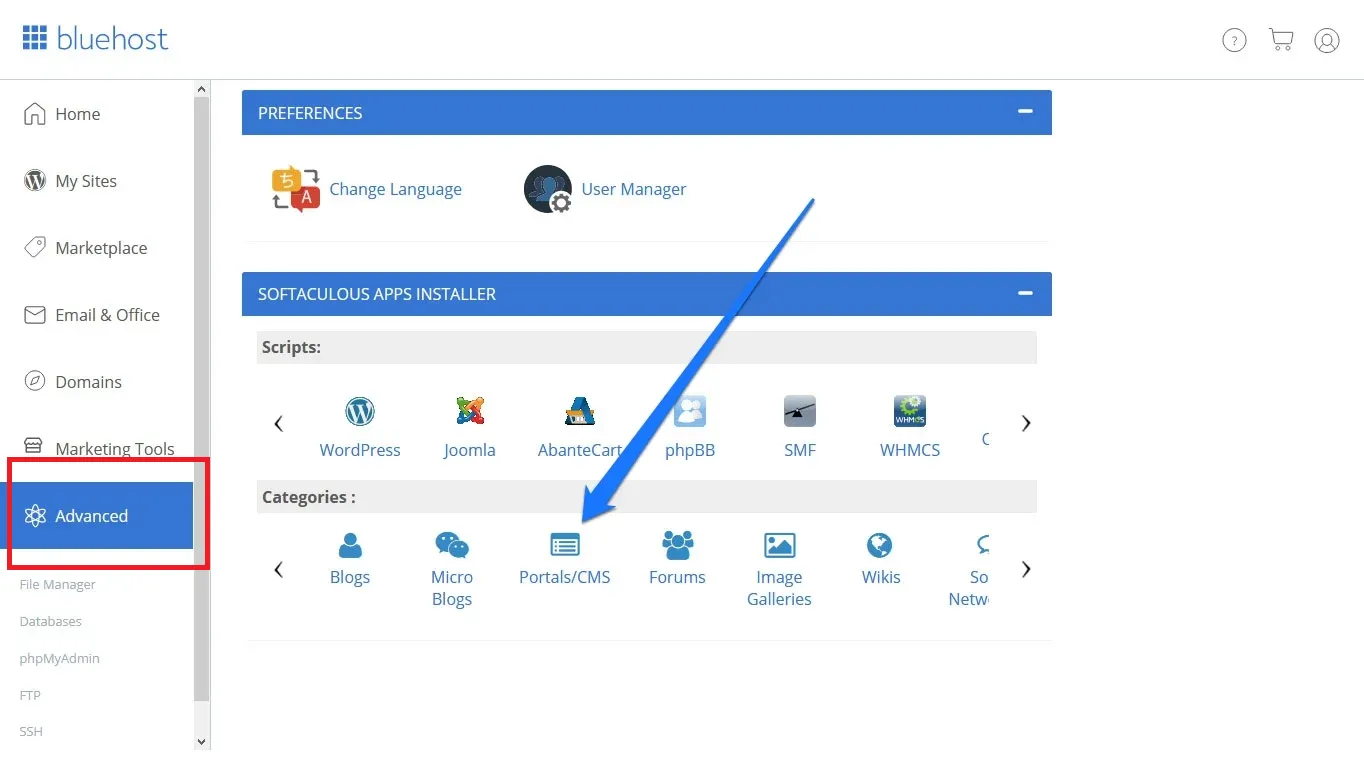Click the AbanteCart text label

(x=580, y=450)
